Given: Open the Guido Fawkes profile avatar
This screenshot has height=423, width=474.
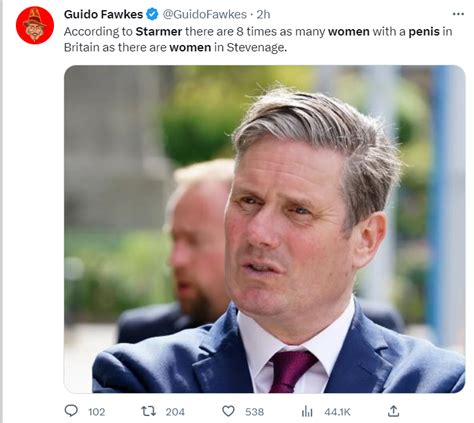Looking at the screenshot, I should point(35,25).
